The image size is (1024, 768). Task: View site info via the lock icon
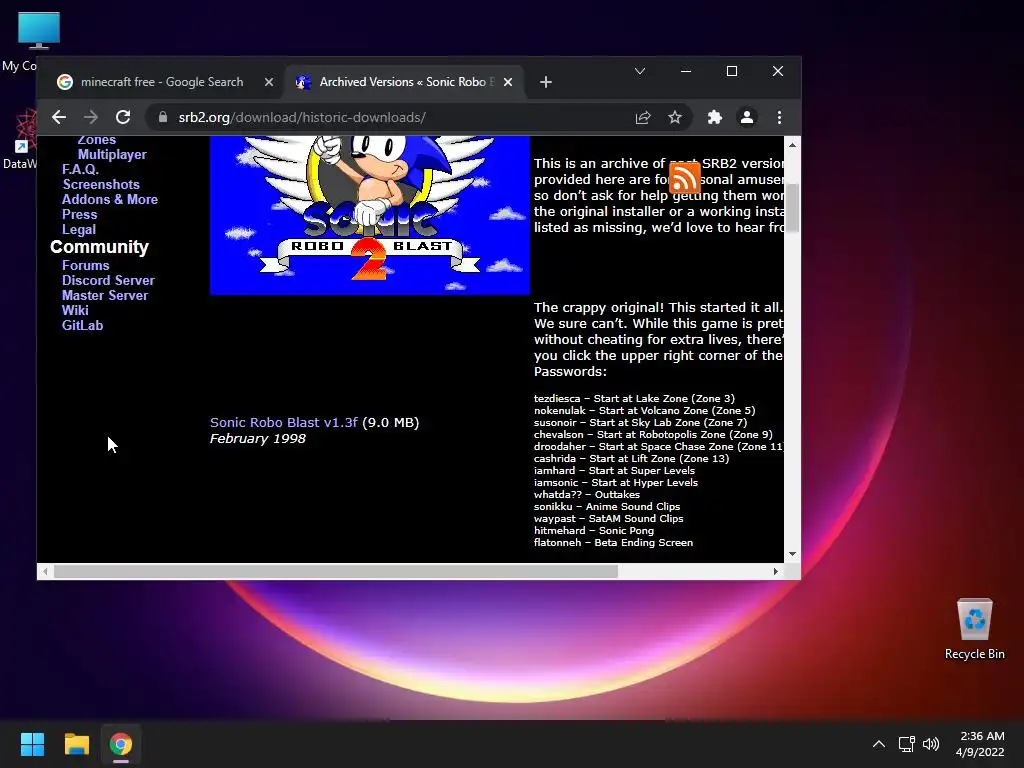(x=163, y=118)
